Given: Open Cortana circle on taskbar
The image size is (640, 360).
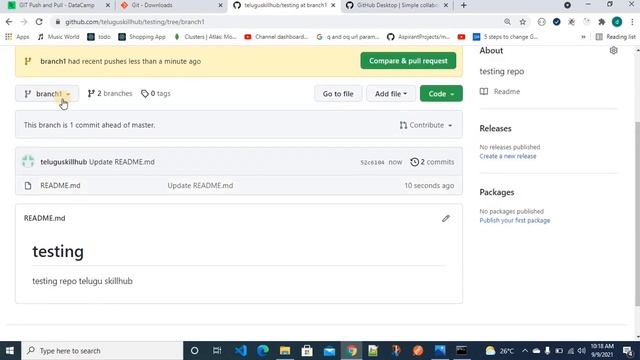Looking at the screenshot, I should tap(195, 351).
